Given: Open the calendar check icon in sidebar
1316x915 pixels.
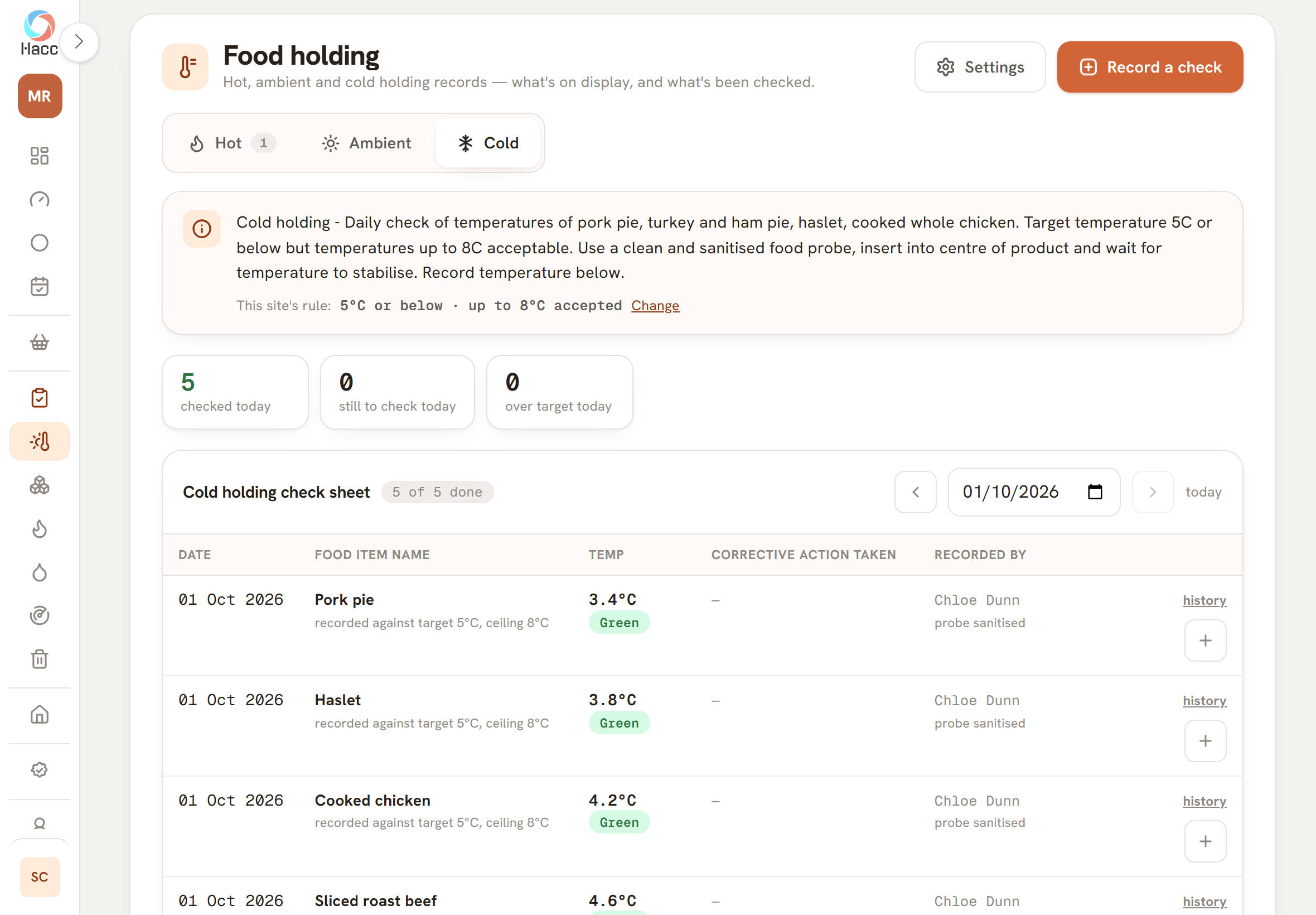Looking at the screenshot, I should (40, 286).
